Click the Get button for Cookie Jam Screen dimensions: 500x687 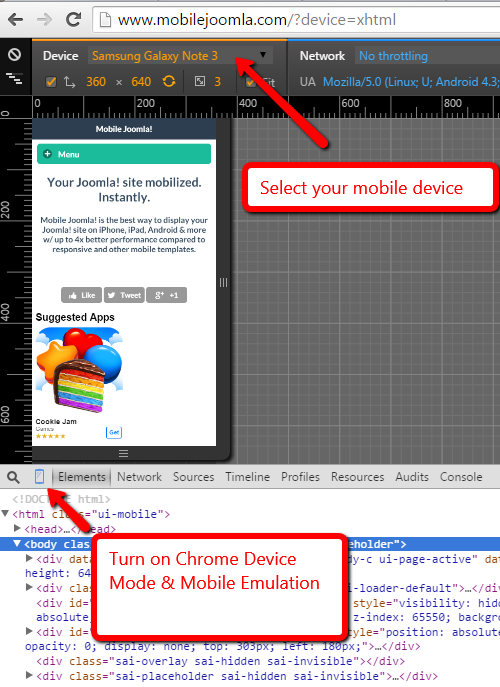click(x=114, y=432)
